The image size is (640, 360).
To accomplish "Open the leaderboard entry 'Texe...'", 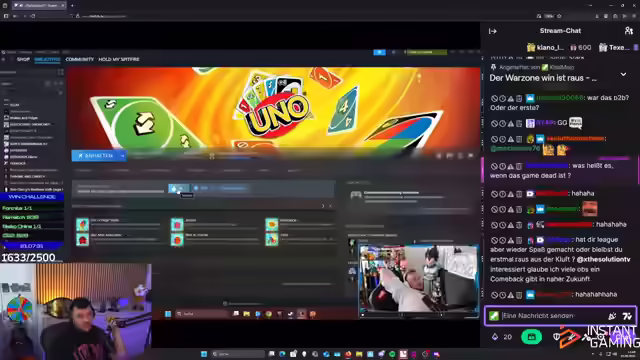I will click(x=614, y=48).
